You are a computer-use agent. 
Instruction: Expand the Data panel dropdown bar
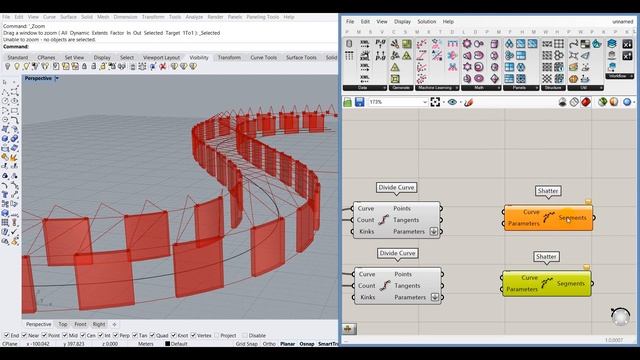[365, 88]
